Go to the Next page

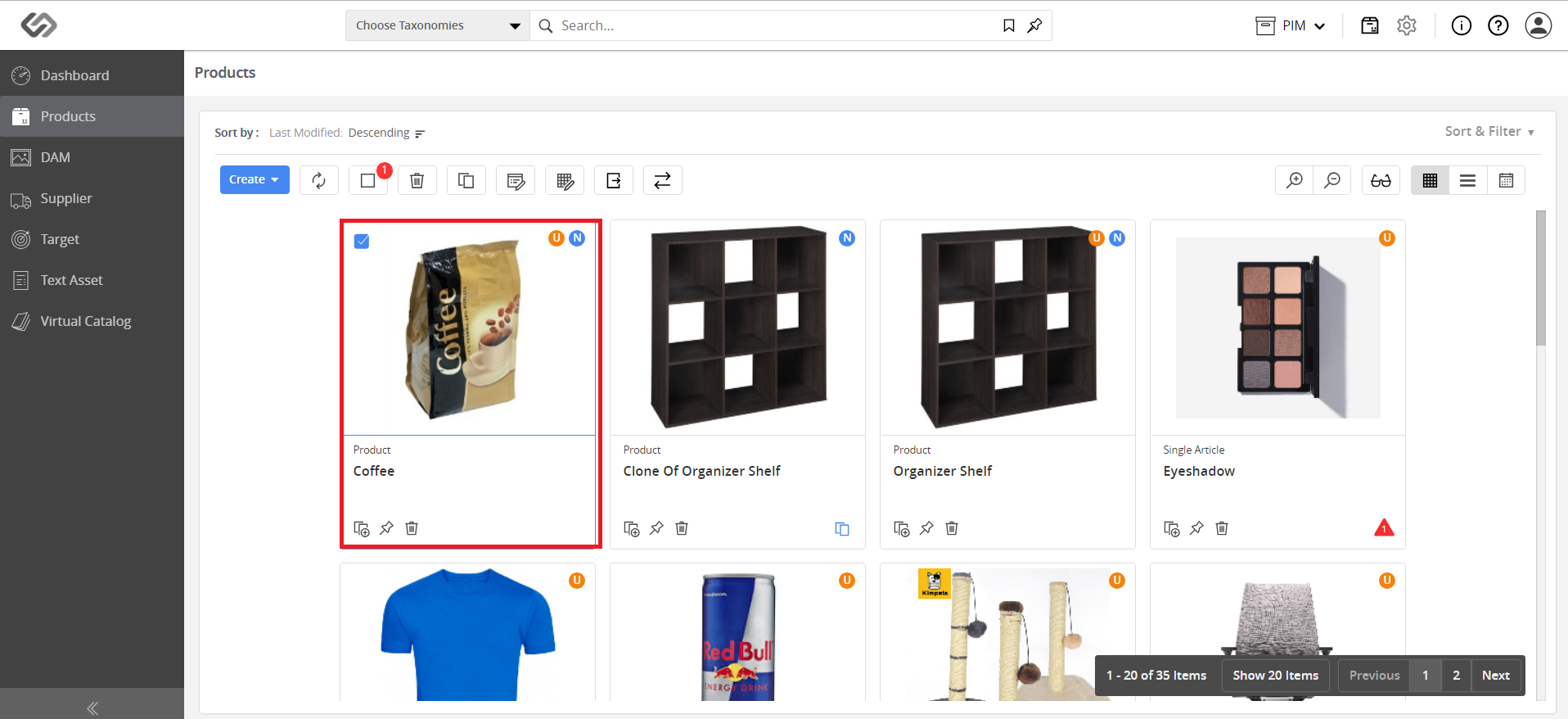click(x=1496, y=676)
